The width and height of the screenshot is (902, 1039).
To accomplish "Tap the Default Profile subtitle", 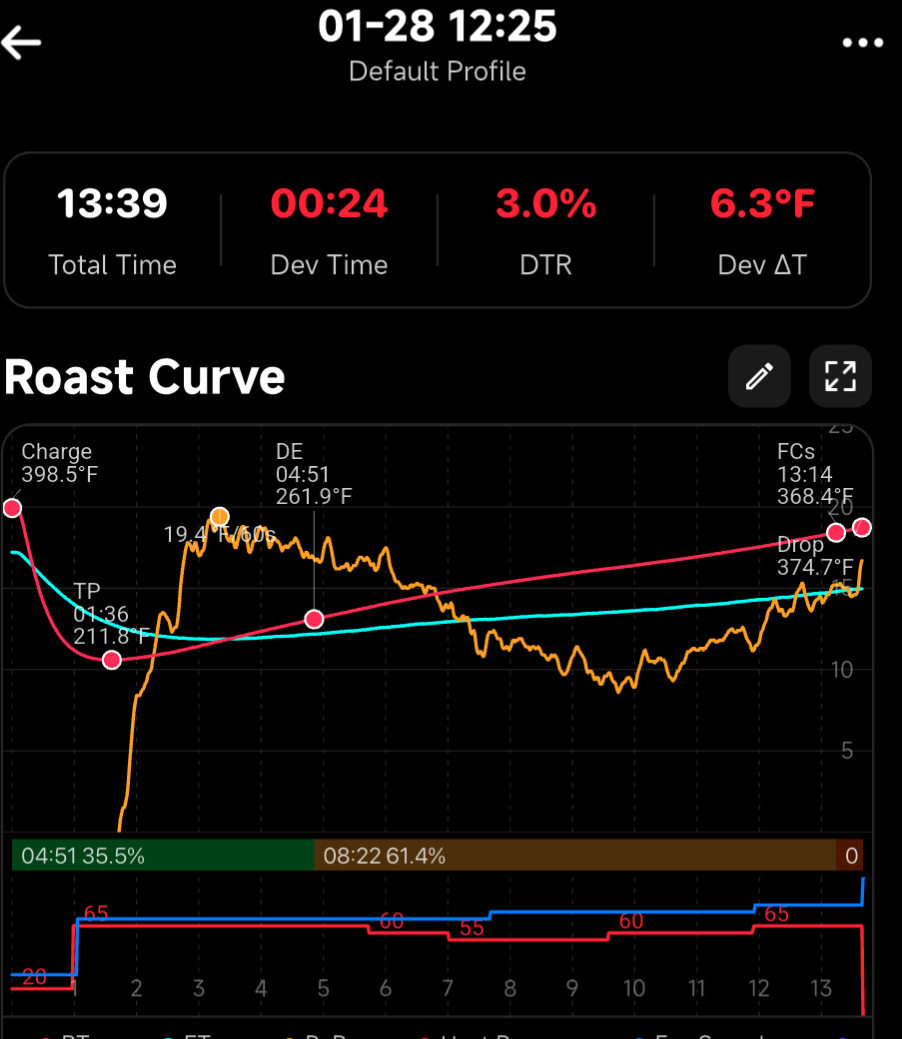I will click(x=437, y=72).
